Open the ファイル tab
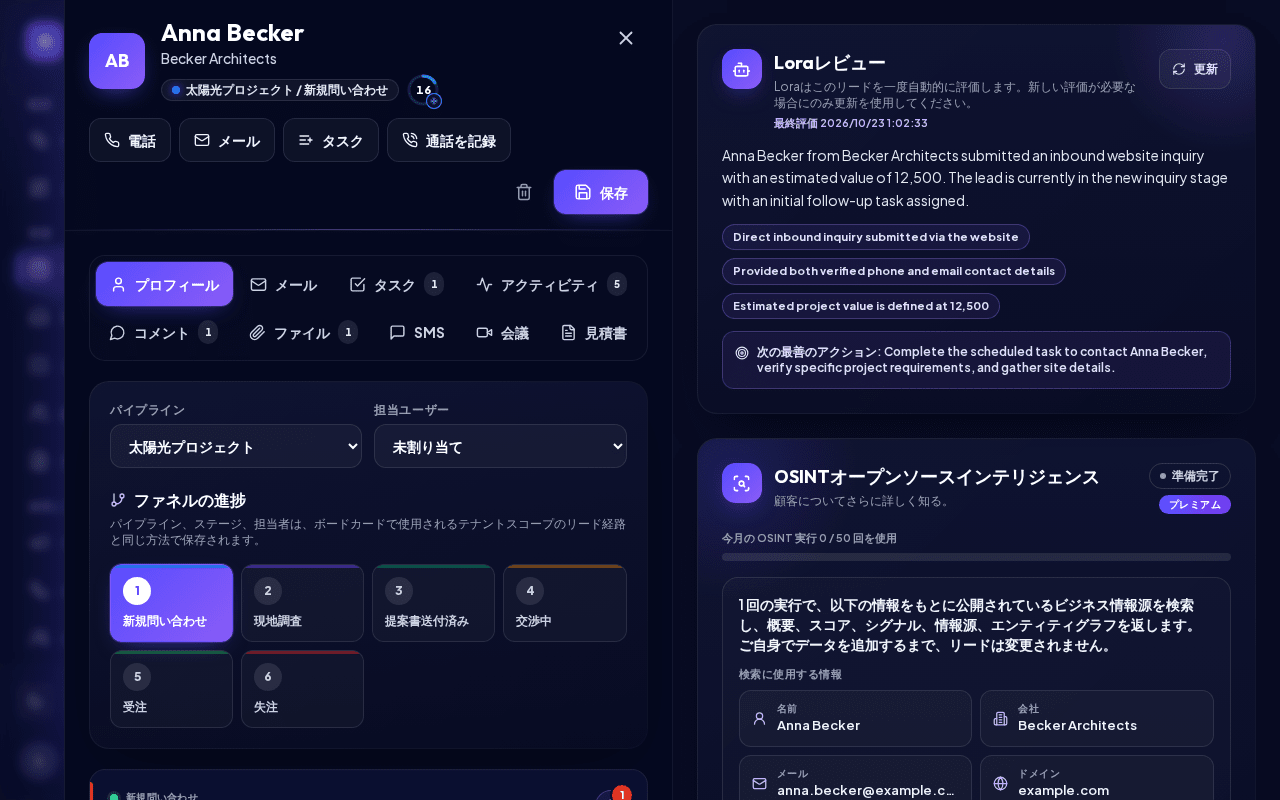This screenshot has width=1280, height=800. [303, 332]
